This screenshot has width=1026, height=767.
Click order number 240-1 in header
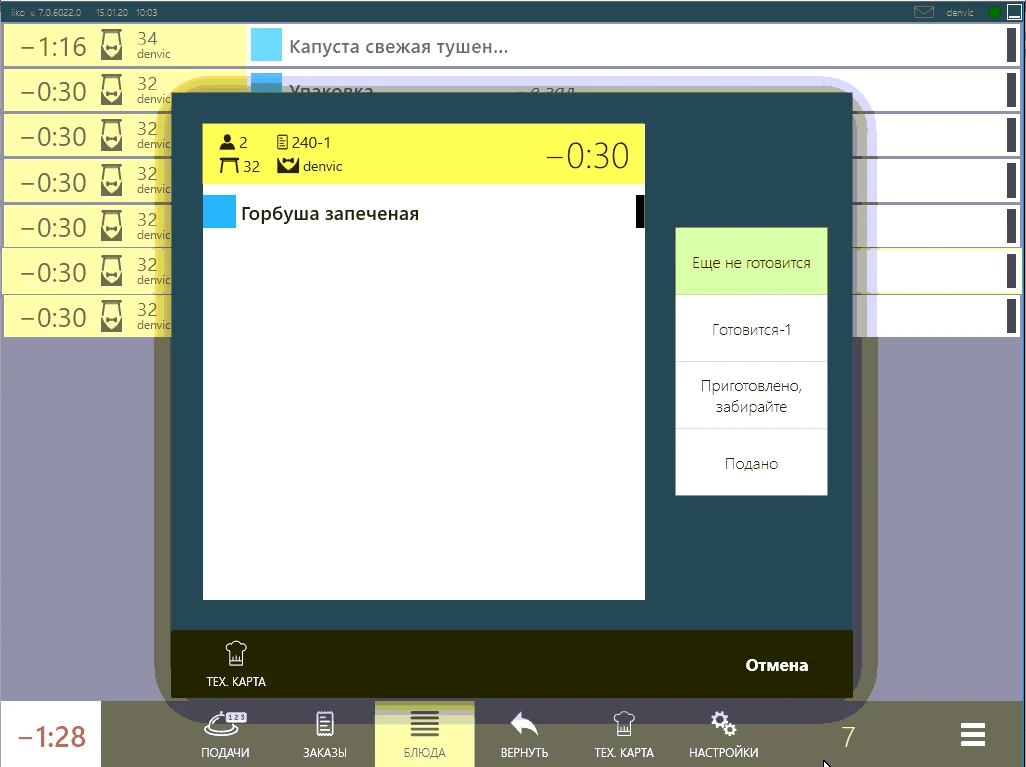(304, 142)
